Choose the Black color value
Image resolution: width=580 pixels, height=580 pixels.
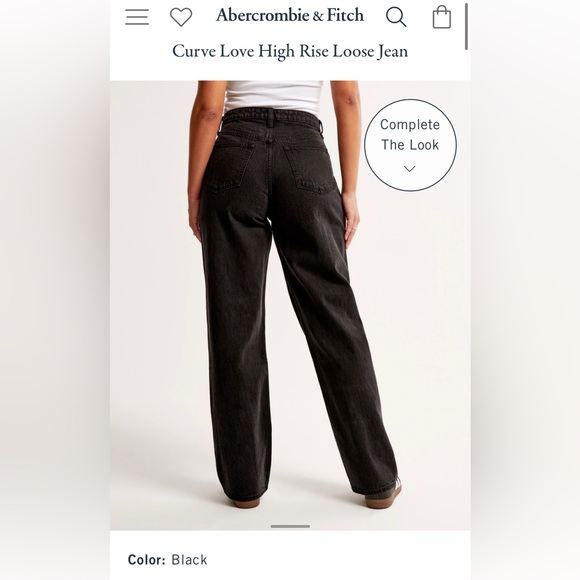(189, 560)
